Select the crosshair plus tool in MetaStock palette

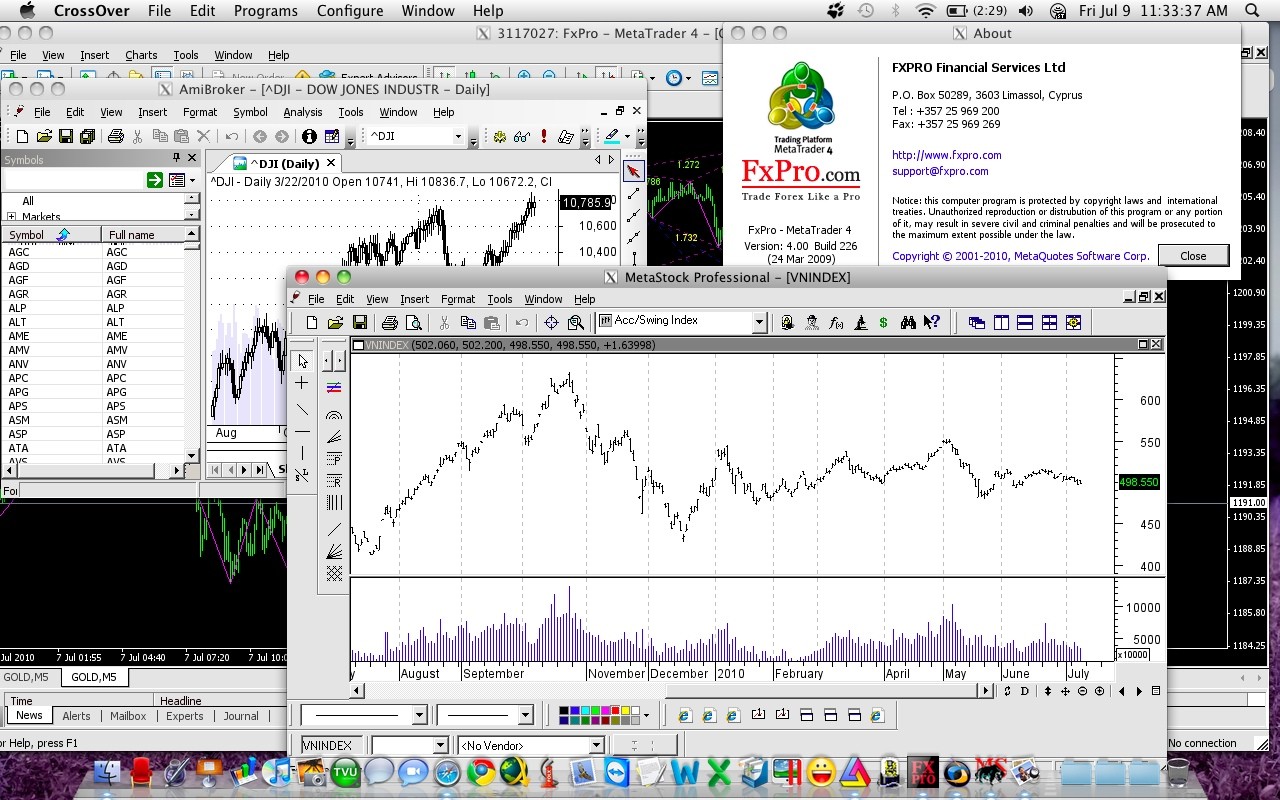point(302,384)
